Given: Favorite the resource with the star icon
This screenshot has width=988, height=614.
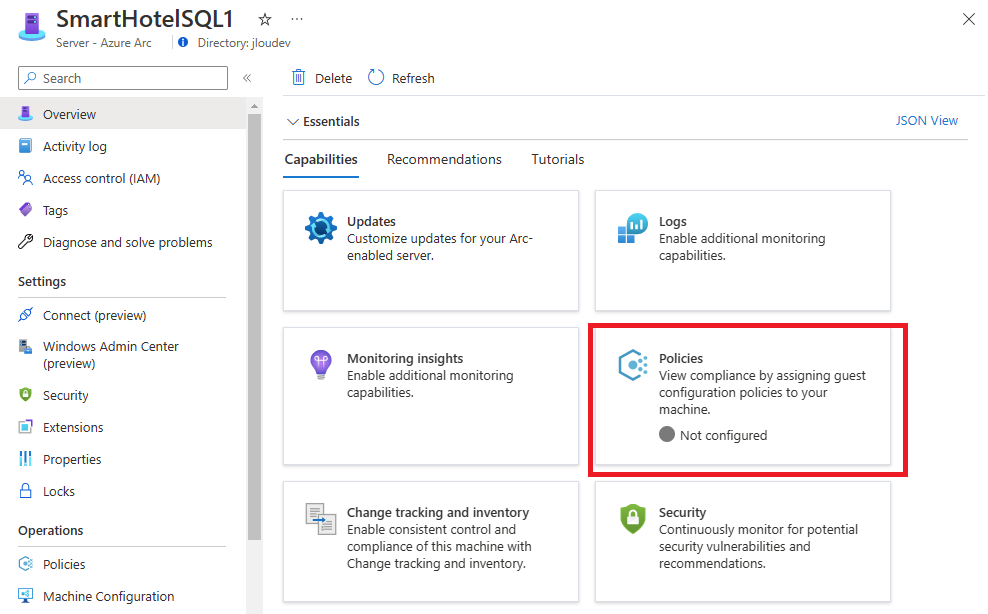Looking at the screenshot, I should tap(265, 20).
